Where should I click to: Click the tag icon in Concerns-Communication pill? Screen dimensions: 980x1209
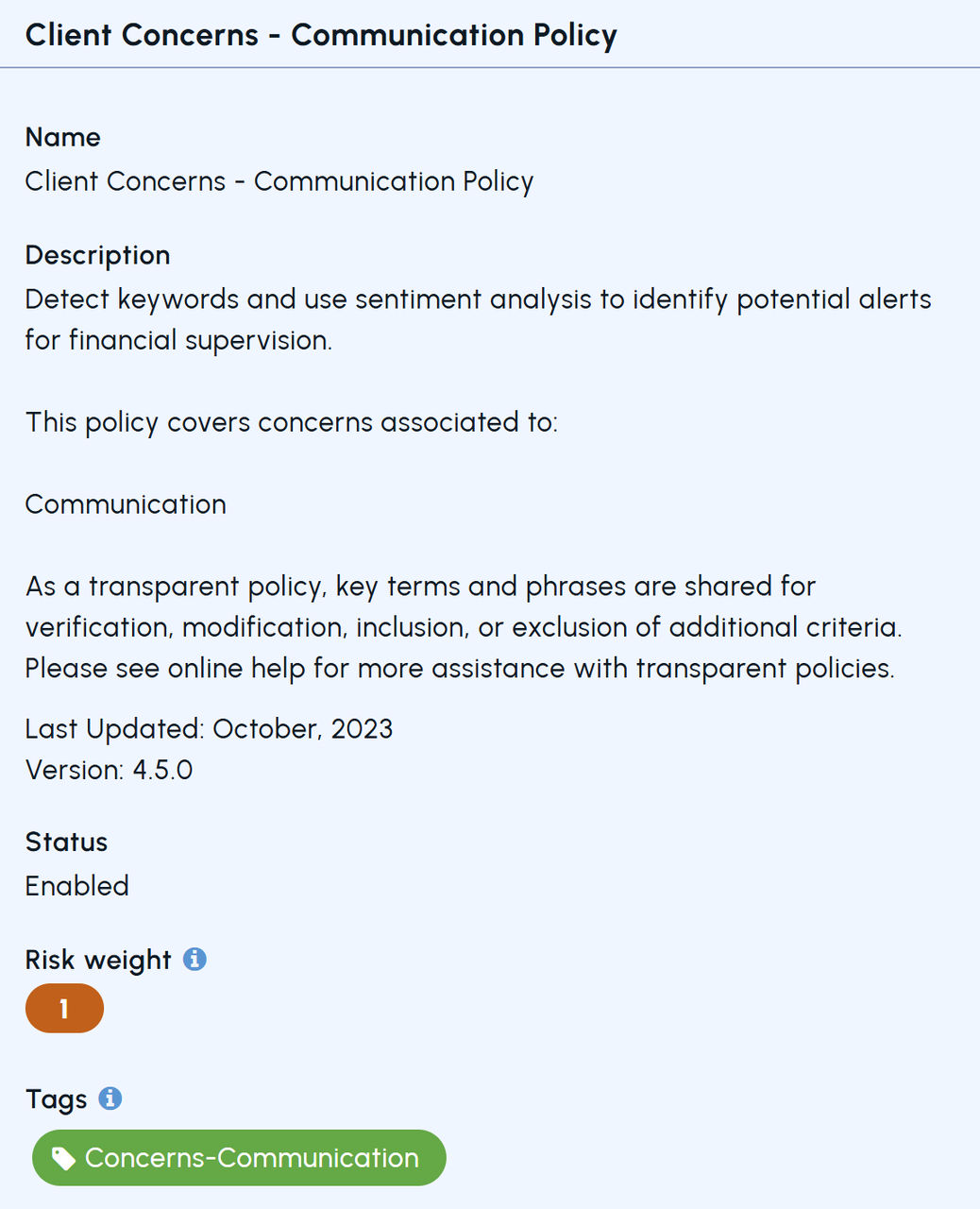[x=63, y=1158]
